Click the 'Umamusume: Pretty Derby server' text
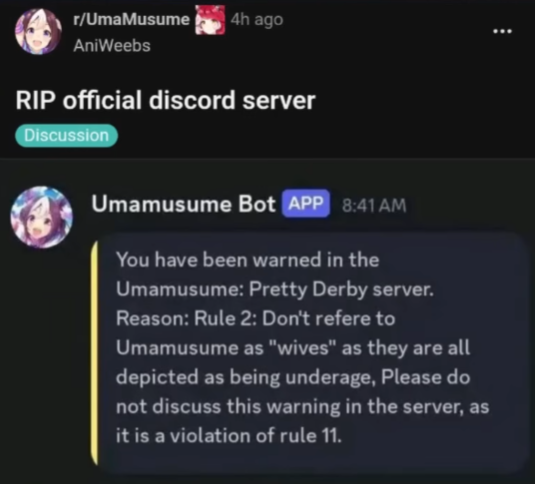This screenshot has width=535, height=484. tap(275, 290)
